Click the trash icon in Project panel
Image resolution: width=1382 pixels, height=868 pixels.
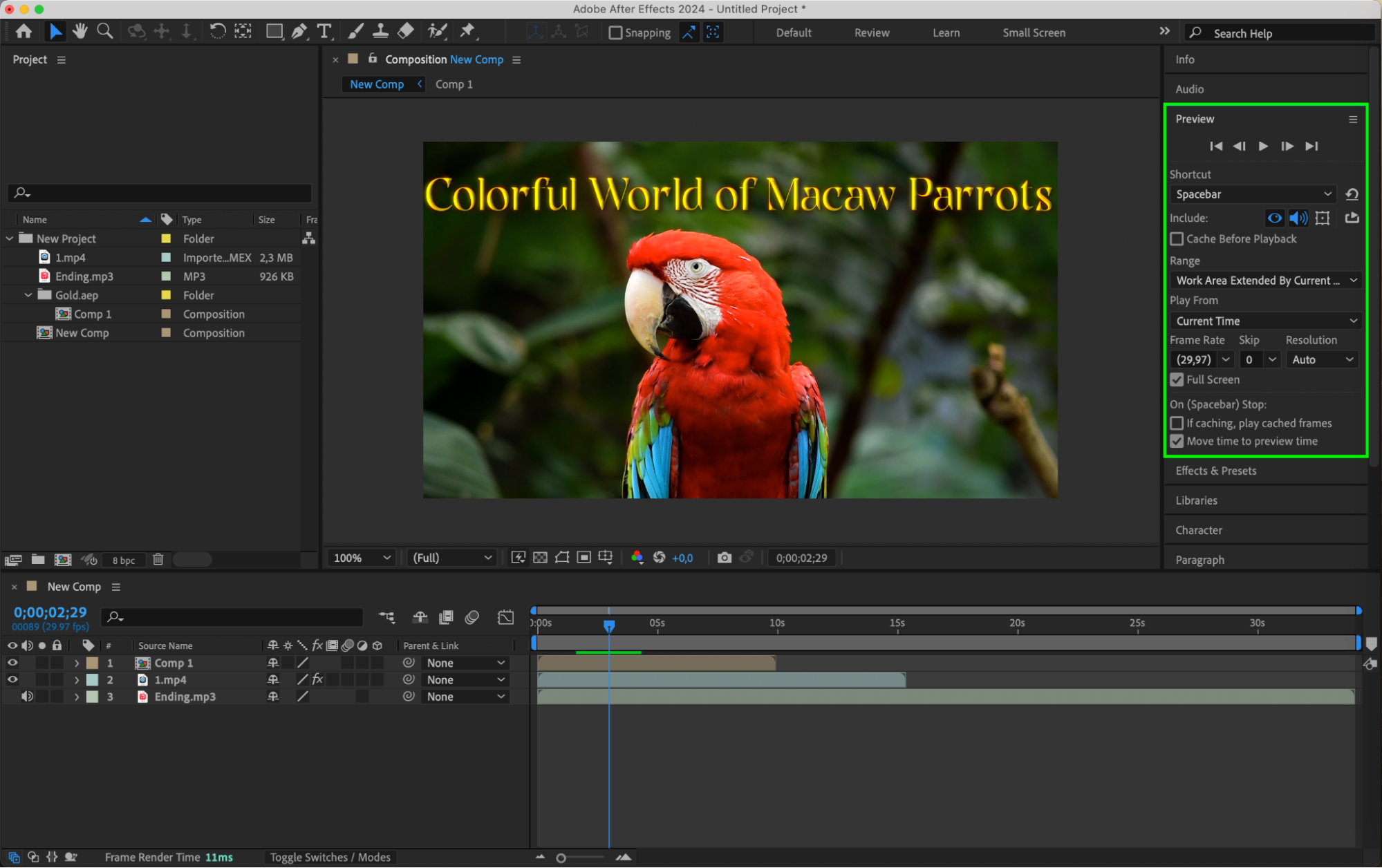tap(158, 560)
